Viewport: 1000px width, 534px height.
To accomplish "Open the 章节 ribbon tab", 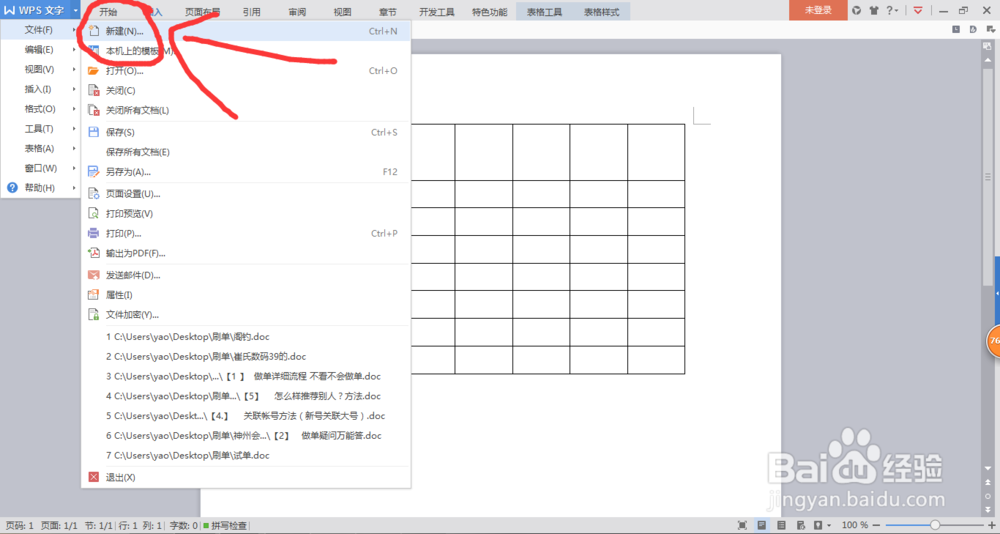I will [x=387, y=11].
